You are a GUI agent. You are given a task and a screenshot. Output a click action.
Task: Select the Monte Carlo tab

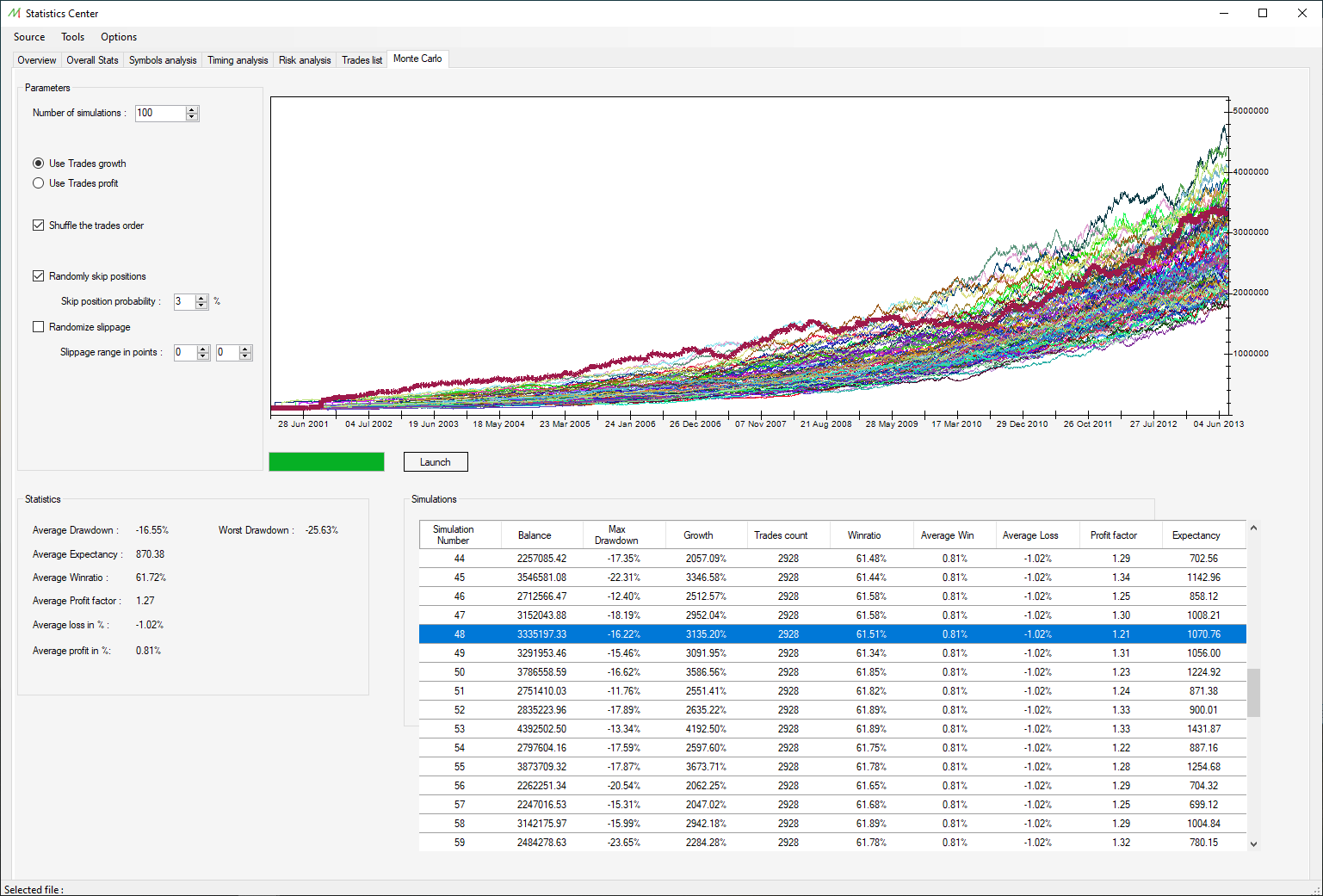click(417, 59)
